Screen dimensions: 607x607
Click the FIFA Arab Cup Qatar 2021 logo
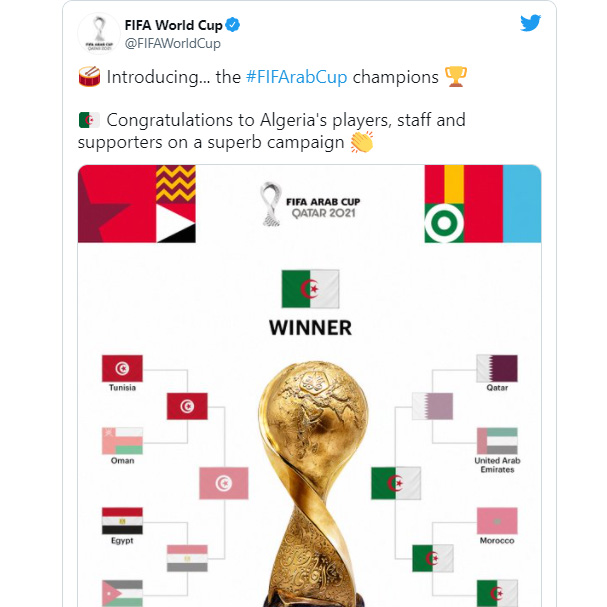tap(309, 205)
